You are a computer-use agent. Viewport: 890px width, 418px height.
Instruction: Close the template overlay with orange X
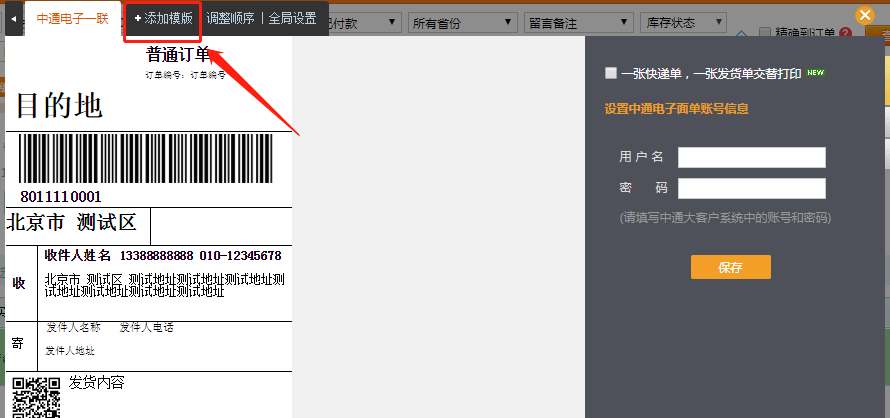(x=866, y=15)
